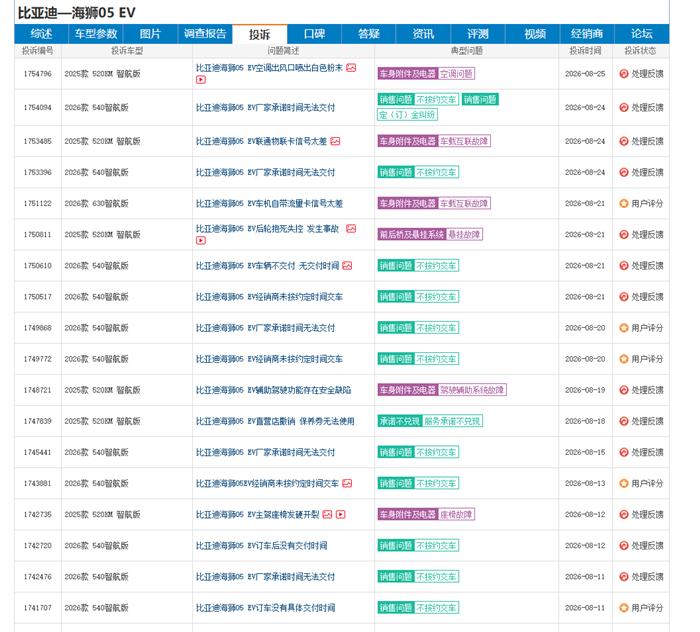Click the 空调问题 tag
The width and height of the screenshot is (700, 632).
point(456,74)
